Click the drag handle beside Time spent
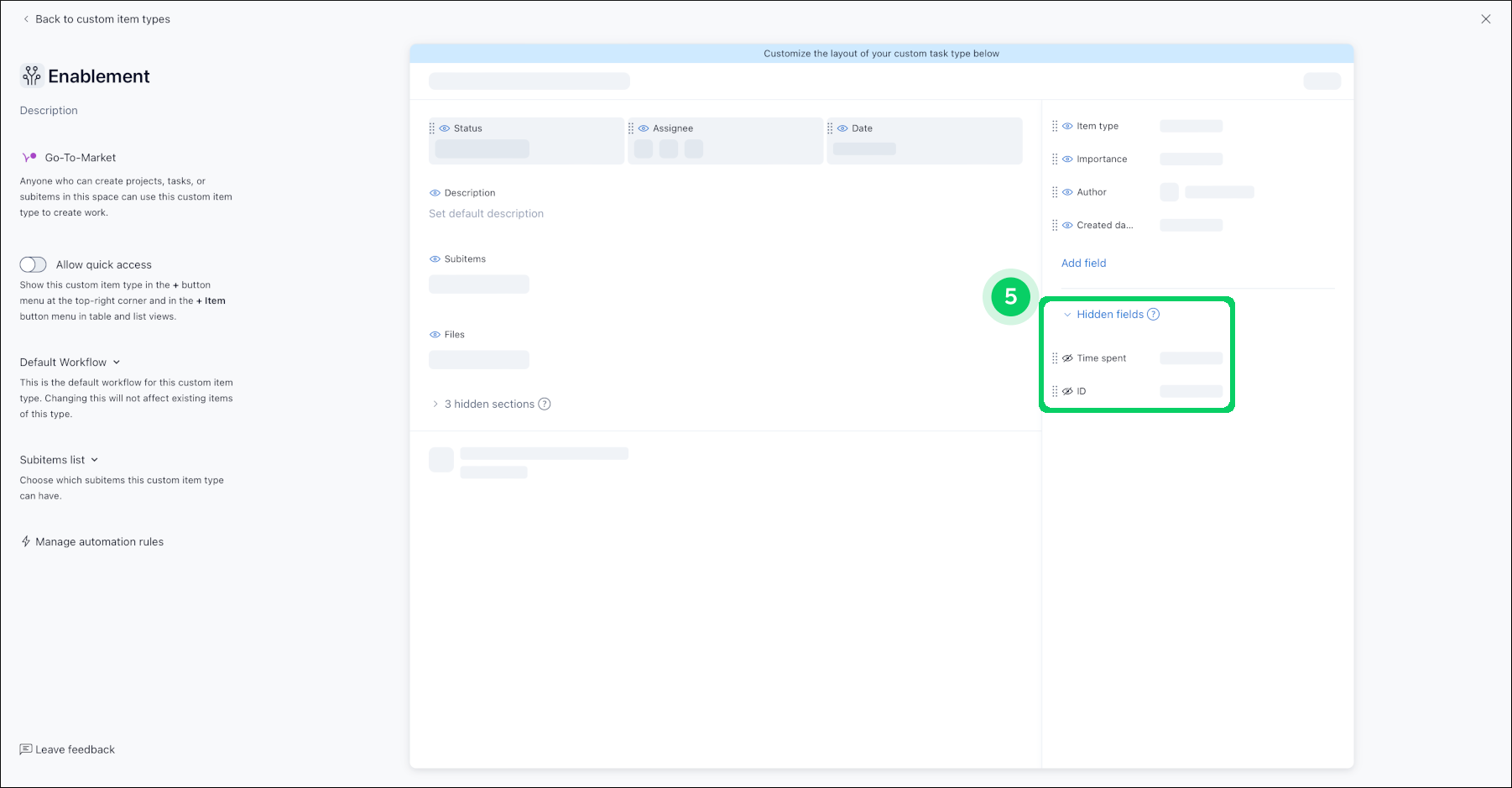The width and height of the screenshot is (1512, 788). [1055, 358]
